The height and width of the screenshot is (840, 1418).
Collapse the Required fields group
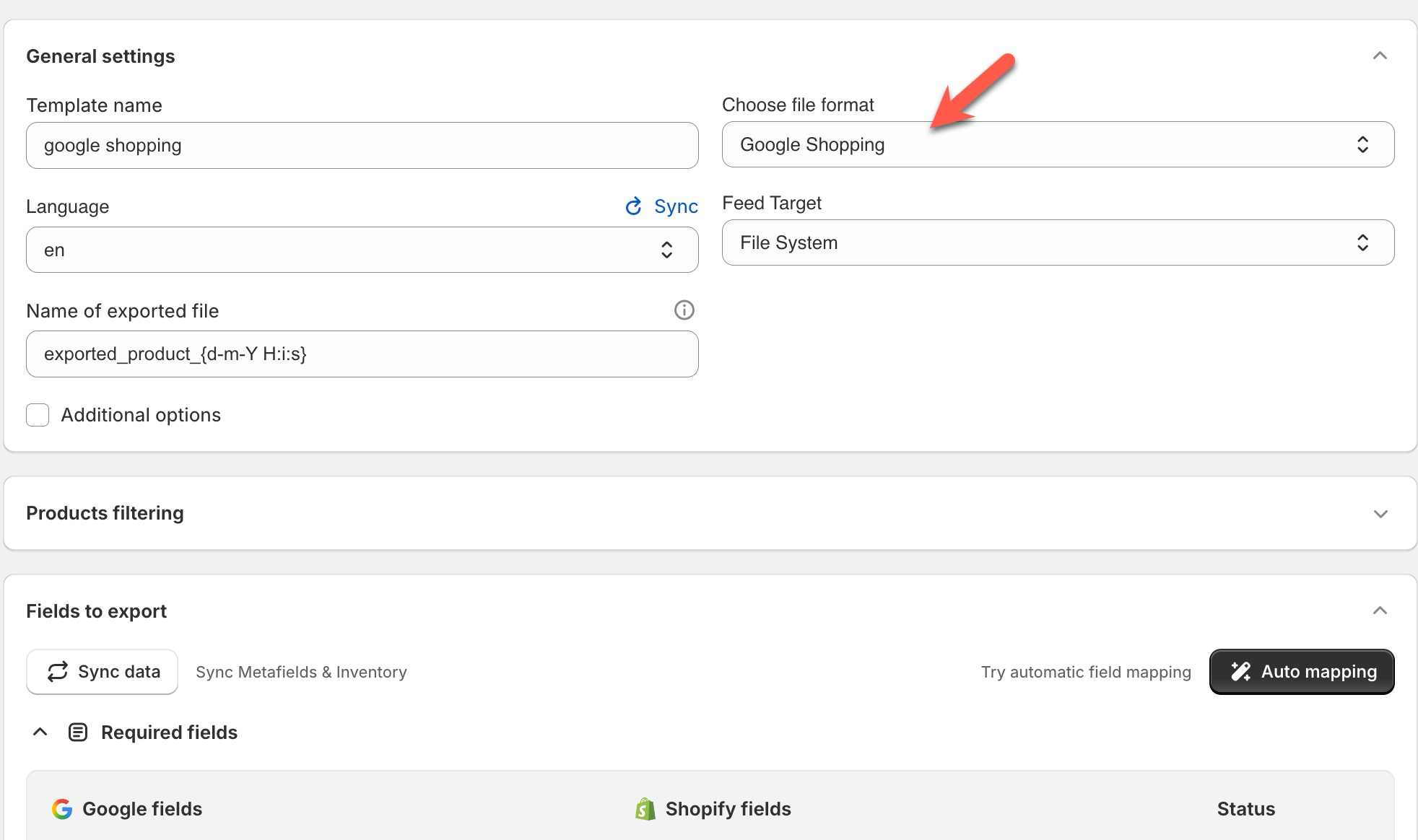40,732
